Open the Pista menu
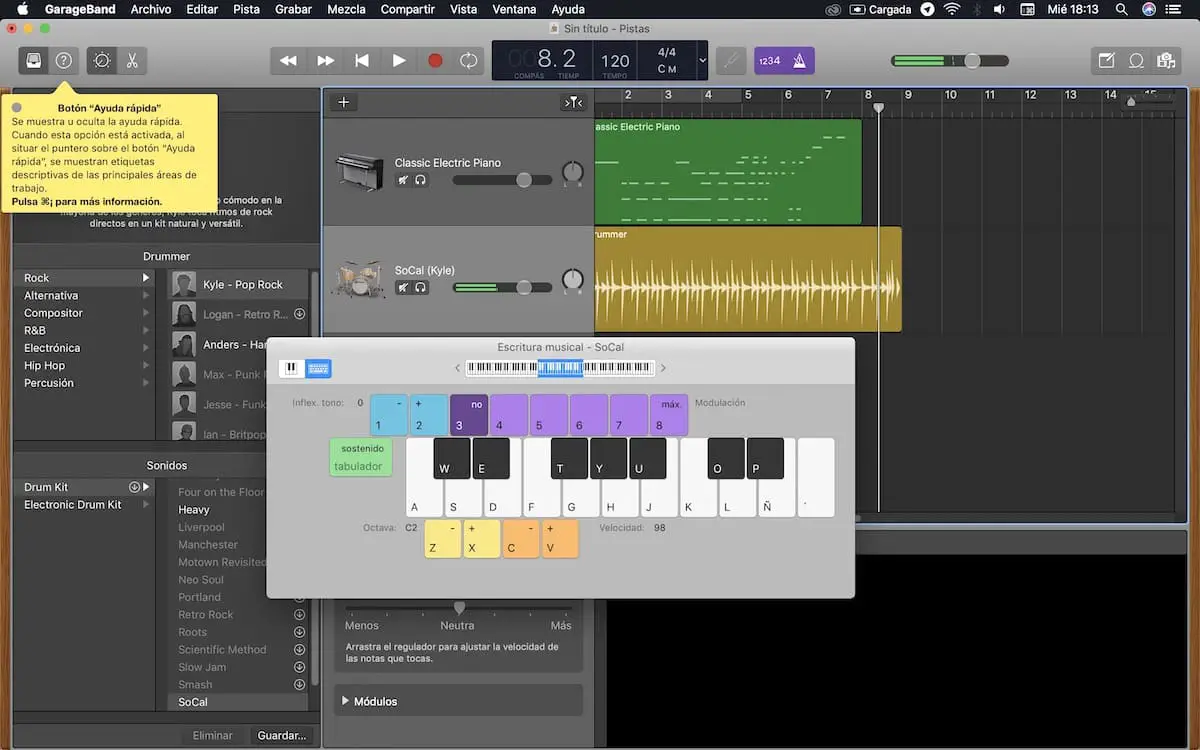1200x750 pixels. click(x=246, y=10)
